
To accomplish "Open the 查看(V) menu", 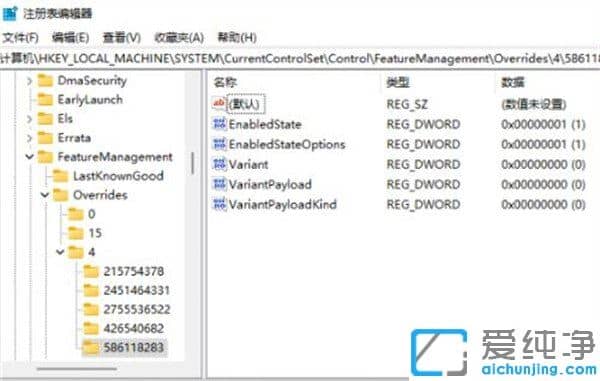I will (122, 37).
